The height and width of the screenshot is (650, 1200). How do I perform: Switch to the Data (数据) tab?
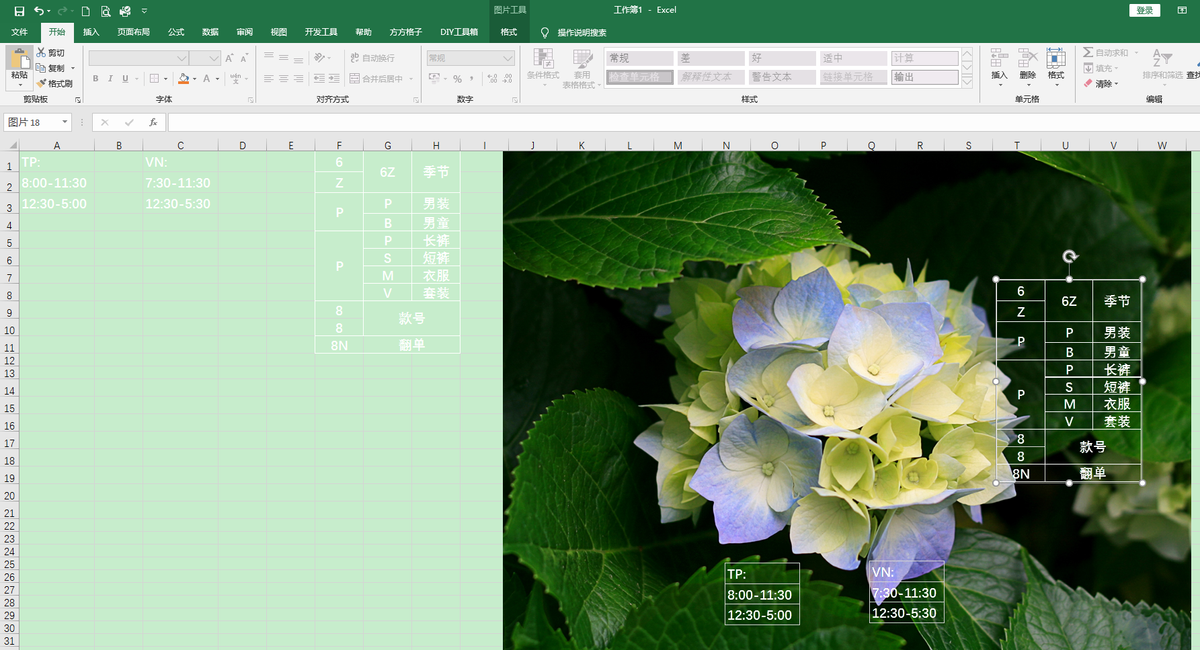210,32
